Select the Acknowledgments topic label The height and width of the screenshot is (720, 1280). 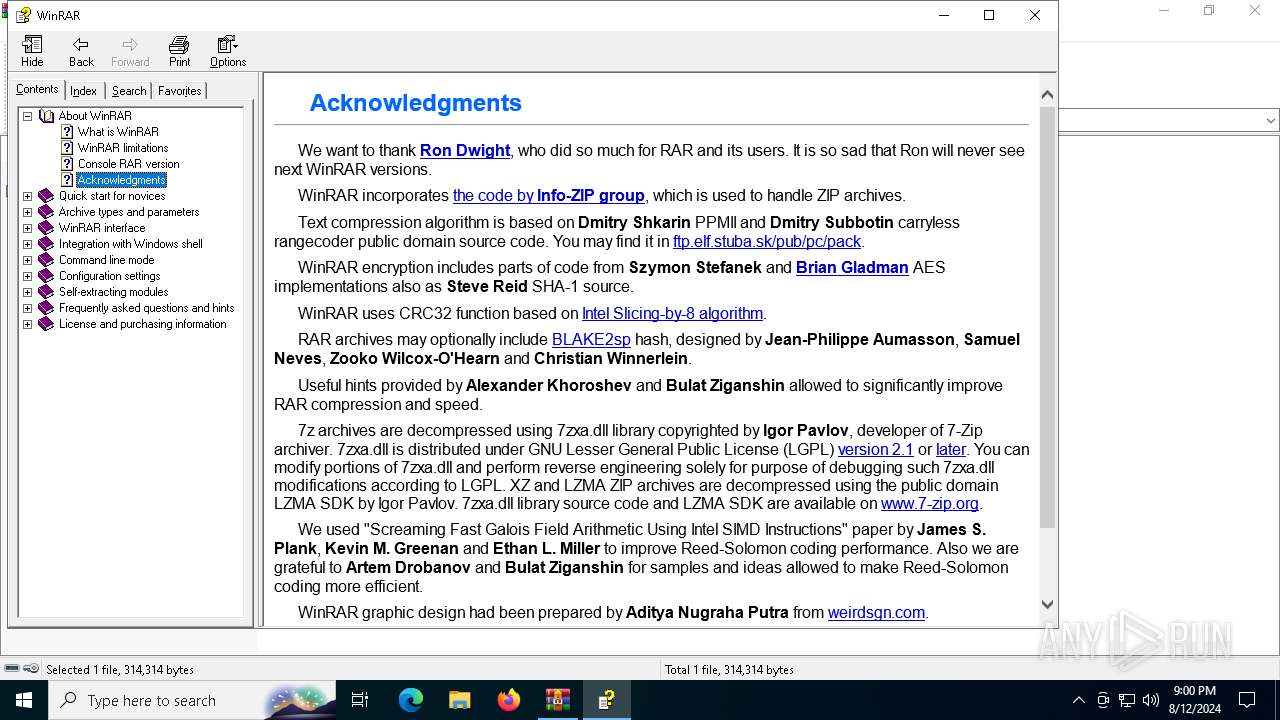(121, 180)
